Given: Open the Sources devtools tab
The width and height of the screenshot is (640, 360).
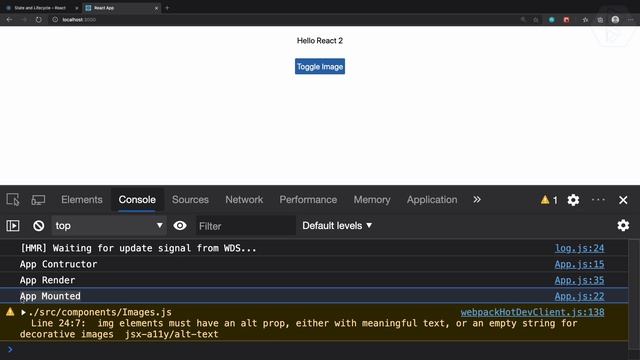Looking at the screenshot, I should [x=190, y=200].
